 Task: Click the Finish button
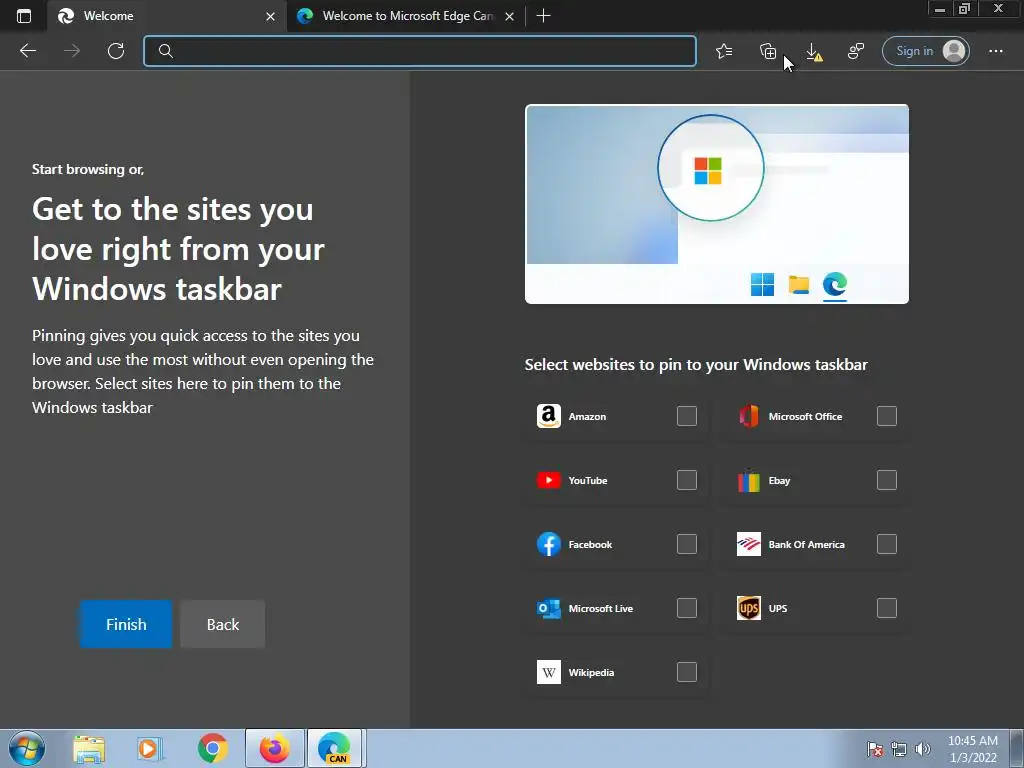click(x=126, y=624)
